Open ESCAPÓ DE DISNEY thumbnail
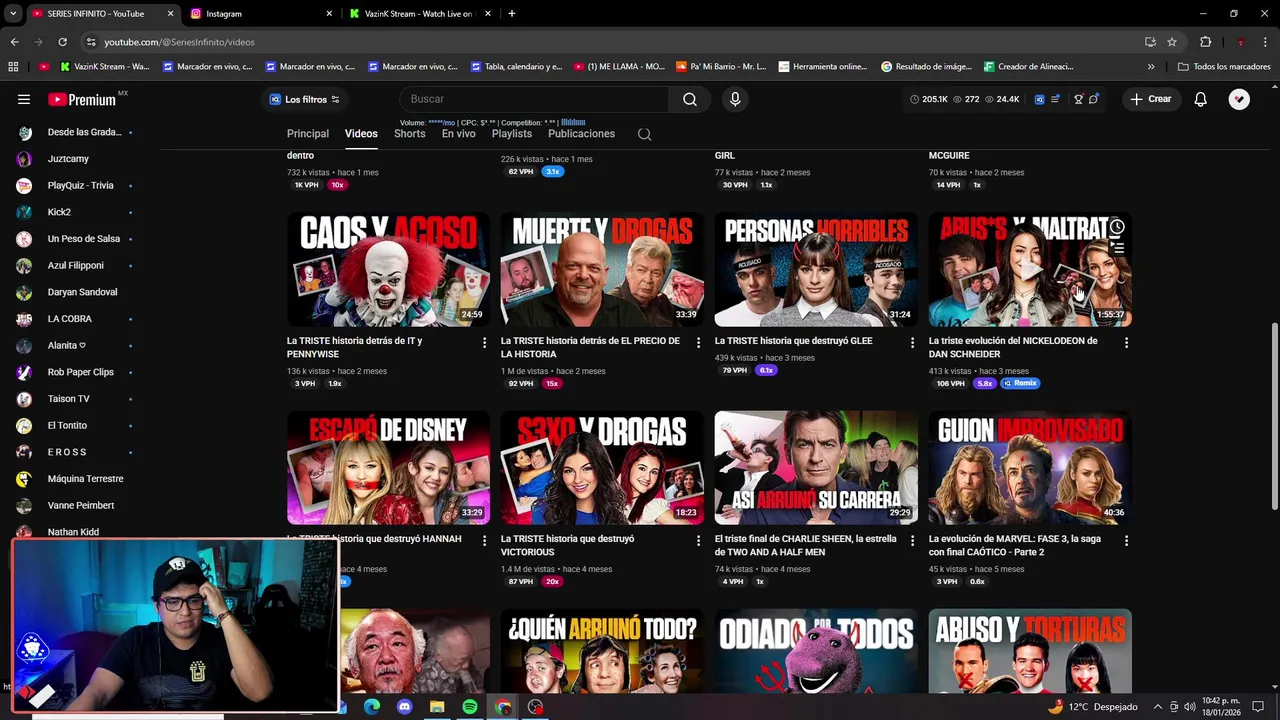This screenshot has height=720, width=1280. pos(388,468)
